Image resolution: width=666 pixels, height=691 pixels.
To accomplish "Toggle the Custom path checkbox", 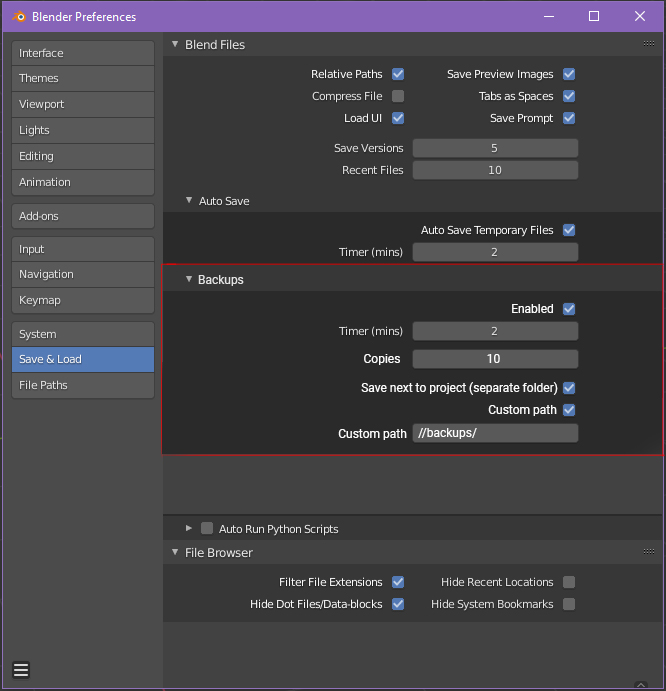I will tap(569, 410).
